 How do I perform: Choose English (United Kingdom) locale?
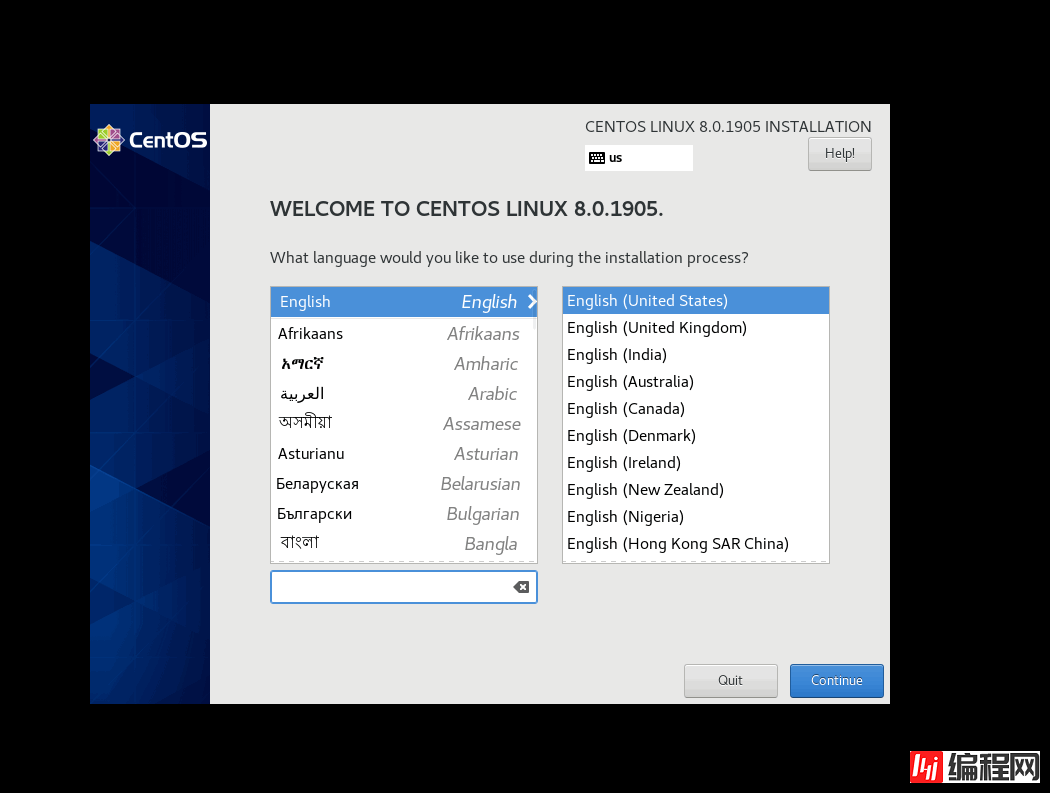pyautogui.click(x=656, y=328)
